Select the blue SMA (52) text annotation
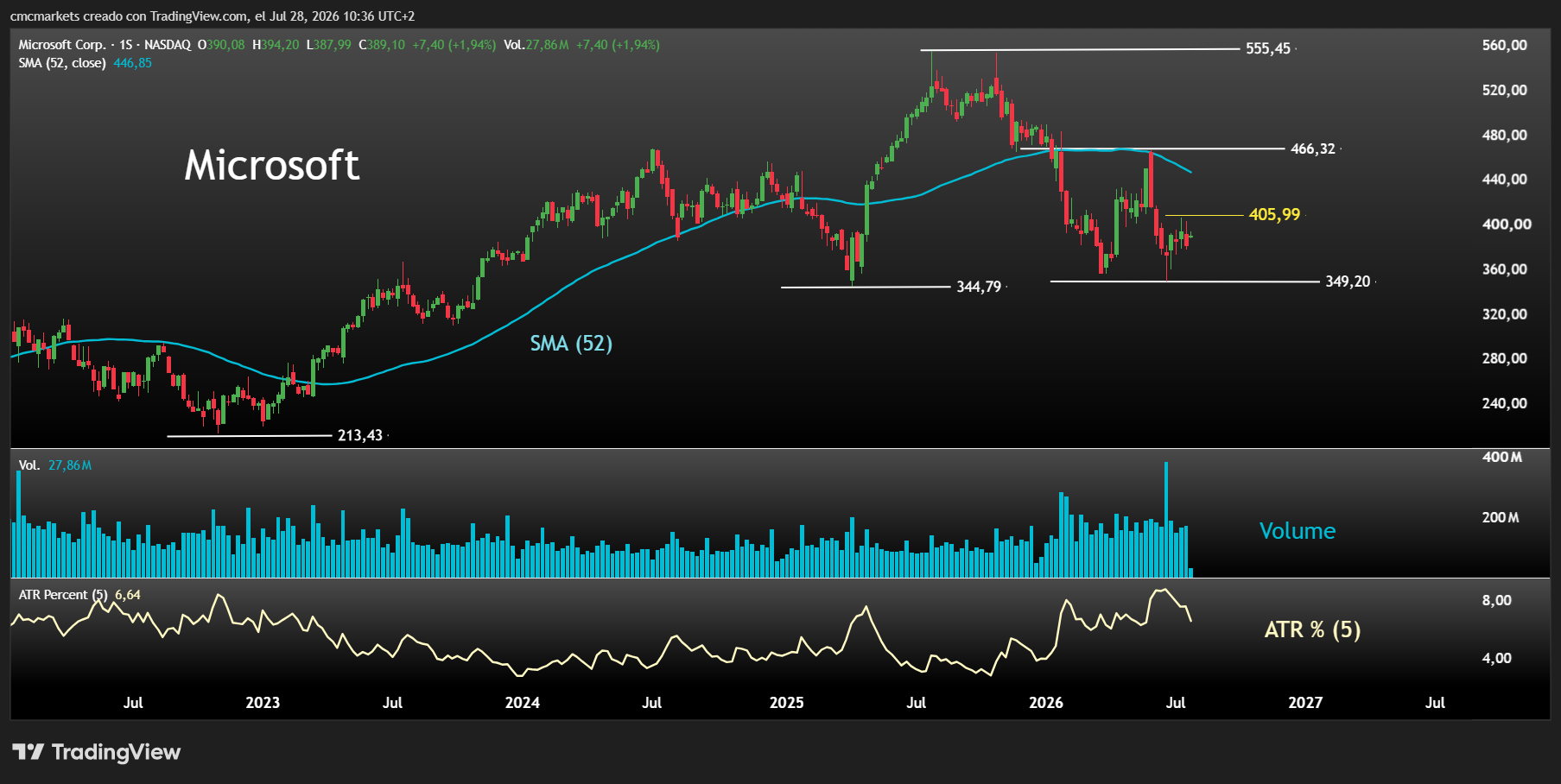The height and width of the screenshot is (784, 1561). point(571,344)
